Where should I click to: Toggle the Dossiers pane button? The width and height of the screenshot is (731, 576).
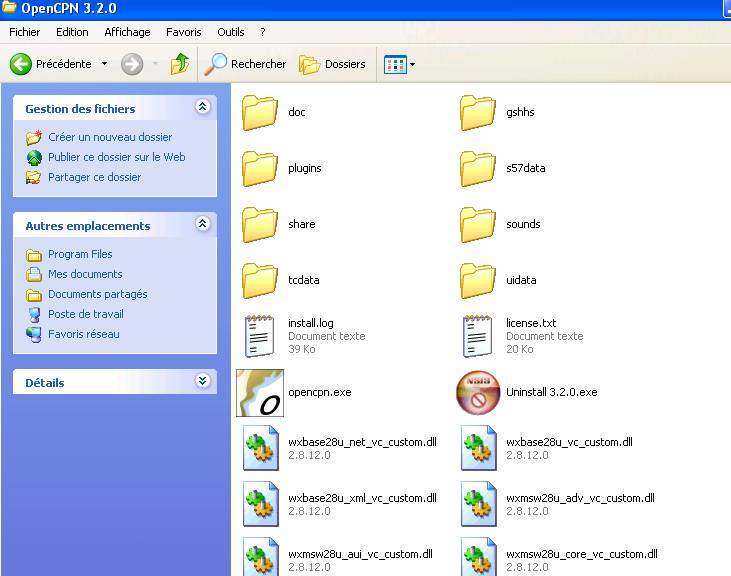pos(333,64)
